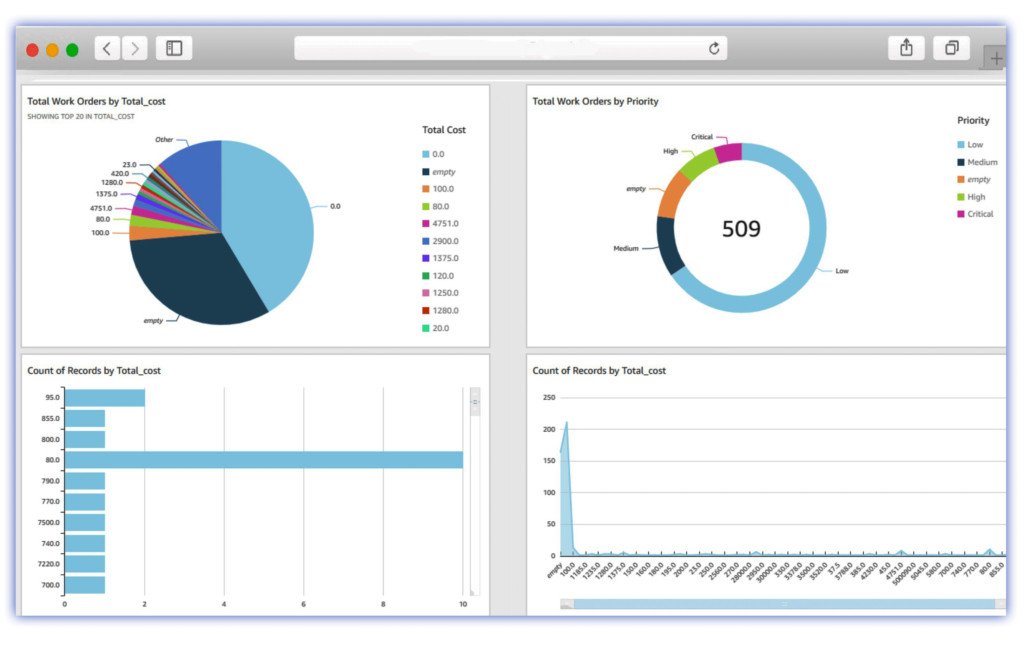The width and height of the screenshot is (1024, 649).
Task: Click the 509 center of the Priority donut
Action: pos(742,229)
